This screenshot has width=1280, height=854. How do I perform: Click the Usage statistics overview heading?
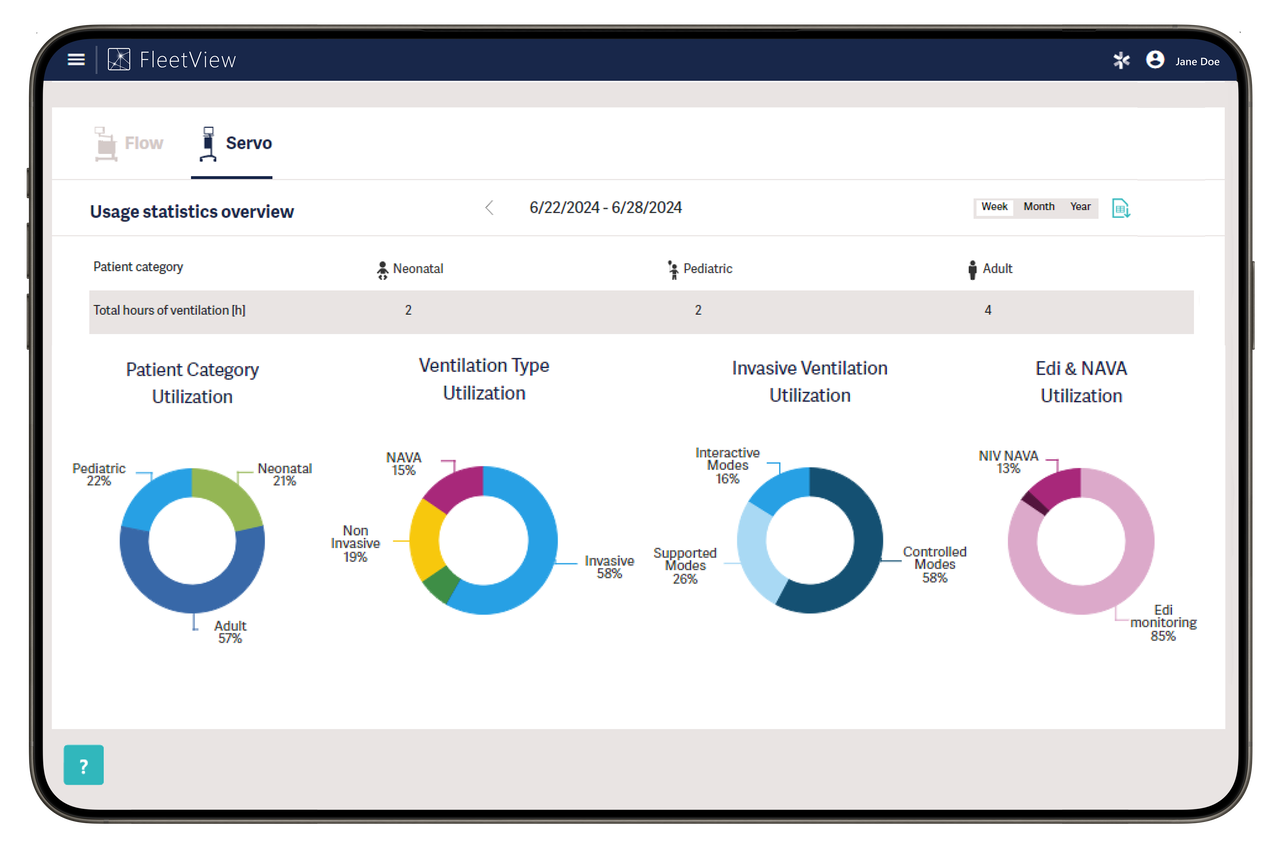click(192, 212)
